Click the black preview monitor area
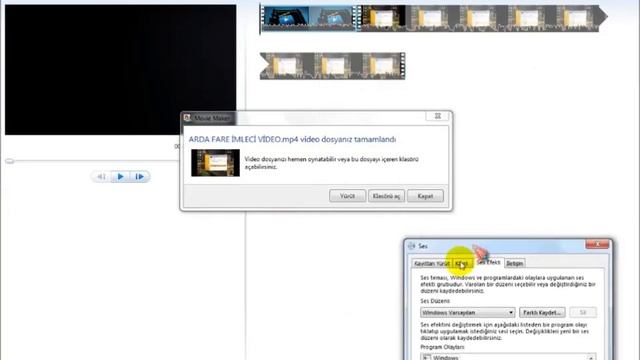This screenshot has width=640, height=360. coord(120,69)
